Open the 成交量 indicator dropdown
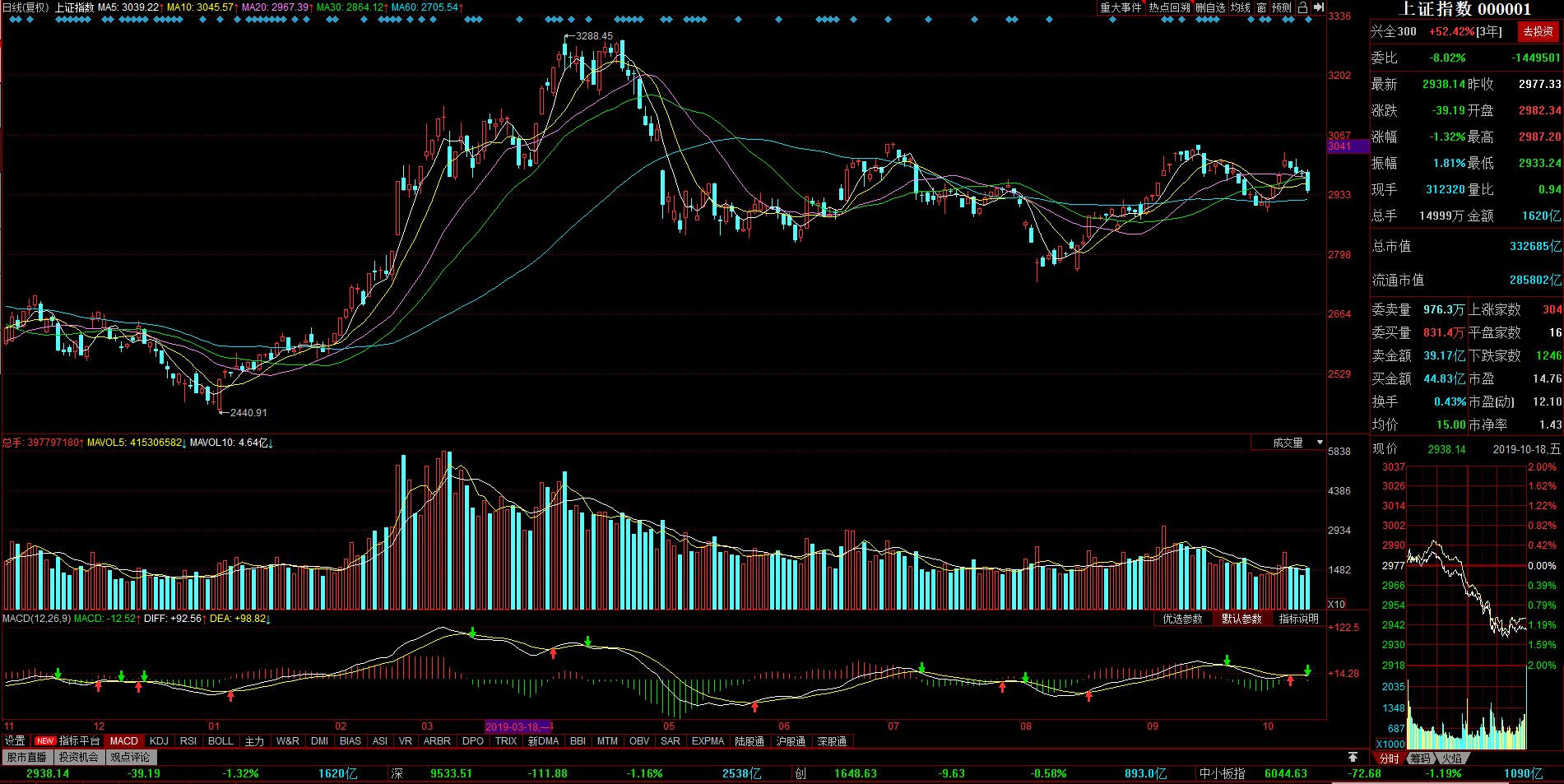The image size is (1564, 784). click(1288, 443)
